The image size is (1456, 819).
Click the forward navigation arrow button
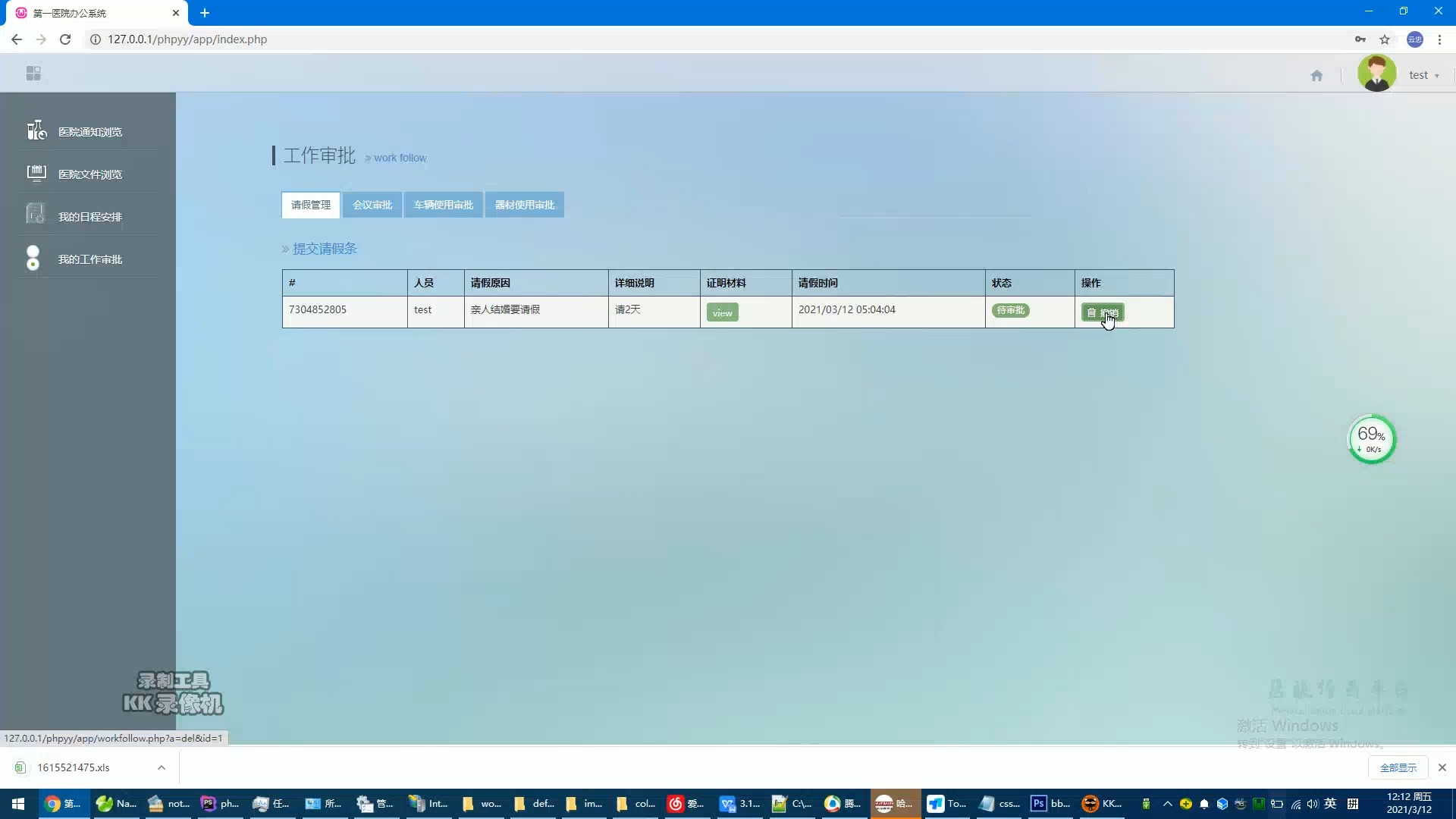point(40,39)
